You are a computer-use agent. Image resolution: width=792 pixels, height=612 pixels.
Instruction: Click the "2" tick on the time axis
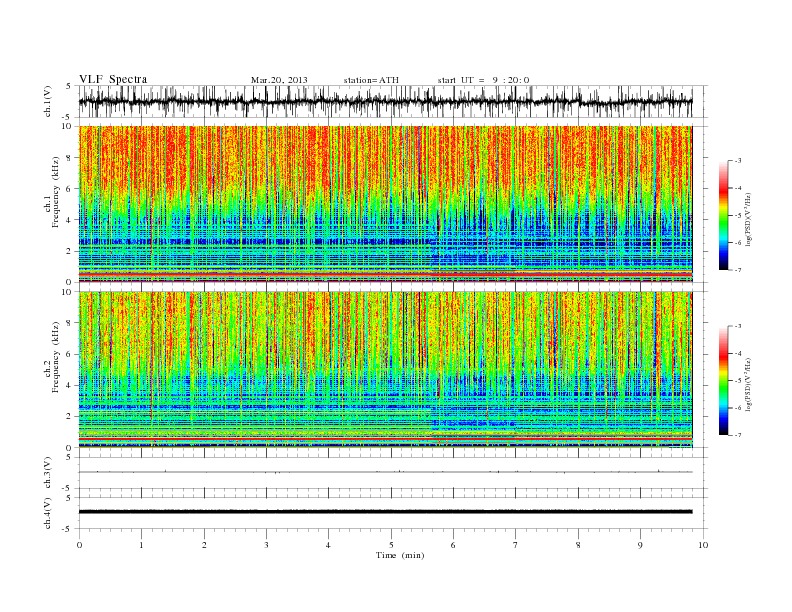point(204,545)
